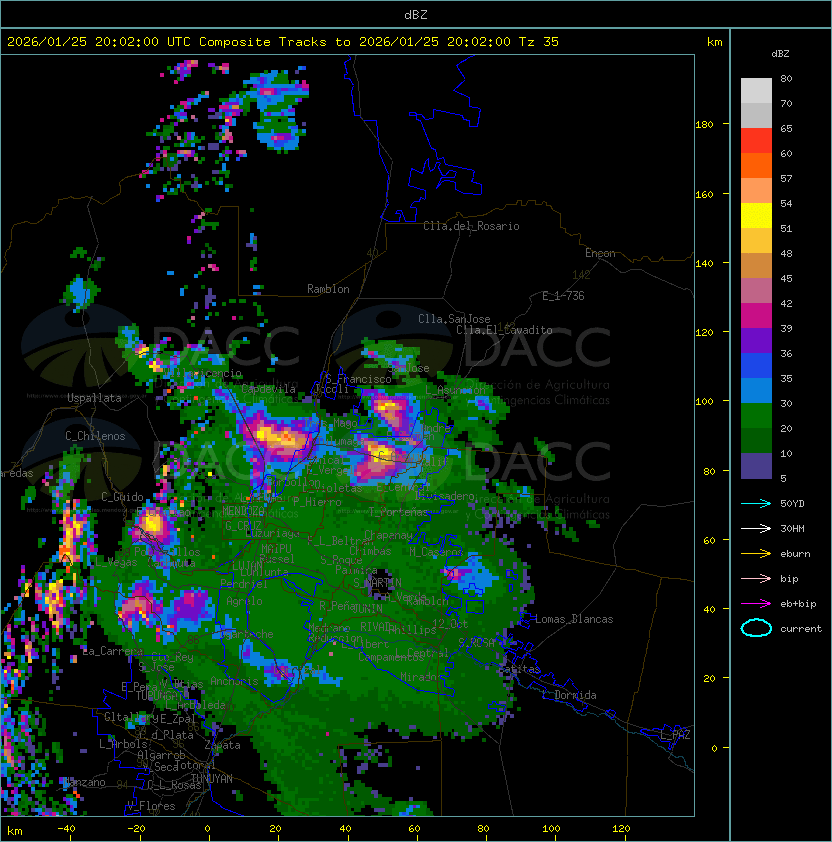This screenshot has width=832, height=842.
Task: Click the 'TUNUYAN' place label
Action: [212, 779]
